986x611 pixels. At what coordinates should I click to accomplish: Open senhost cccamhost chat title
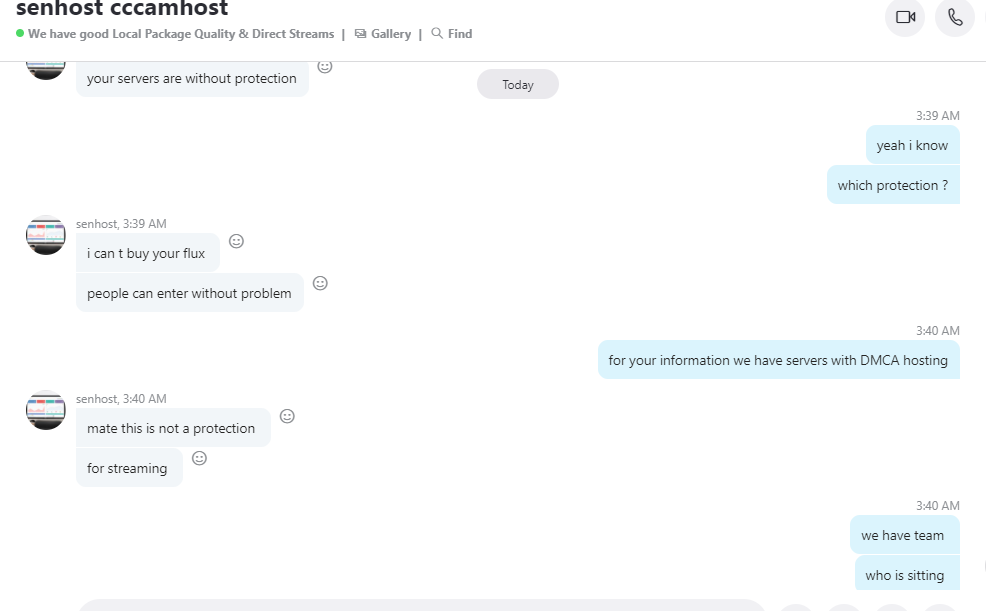click(122, 9)
